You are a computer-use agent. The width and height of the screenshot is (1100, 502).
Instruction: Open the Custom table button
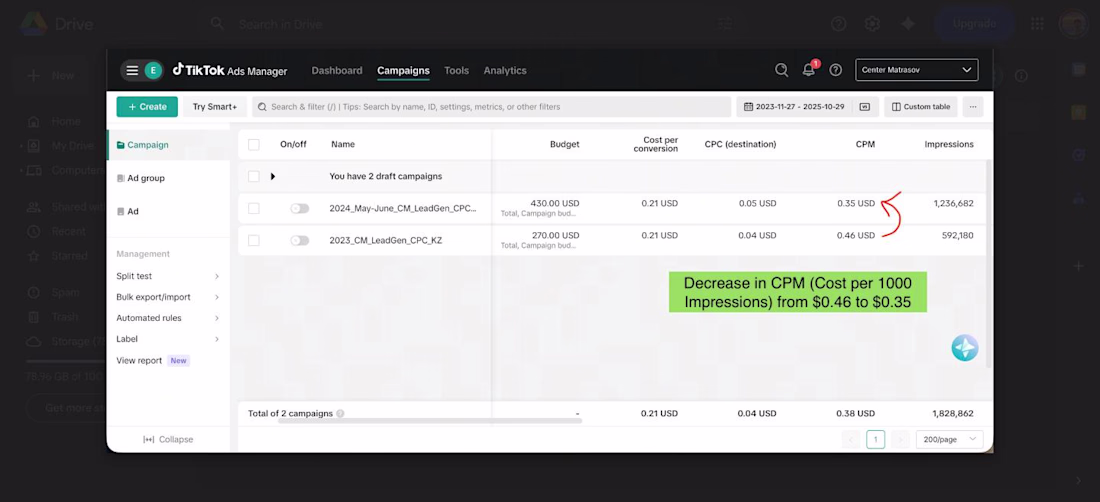pyautogui.click(x=920, y=107)
